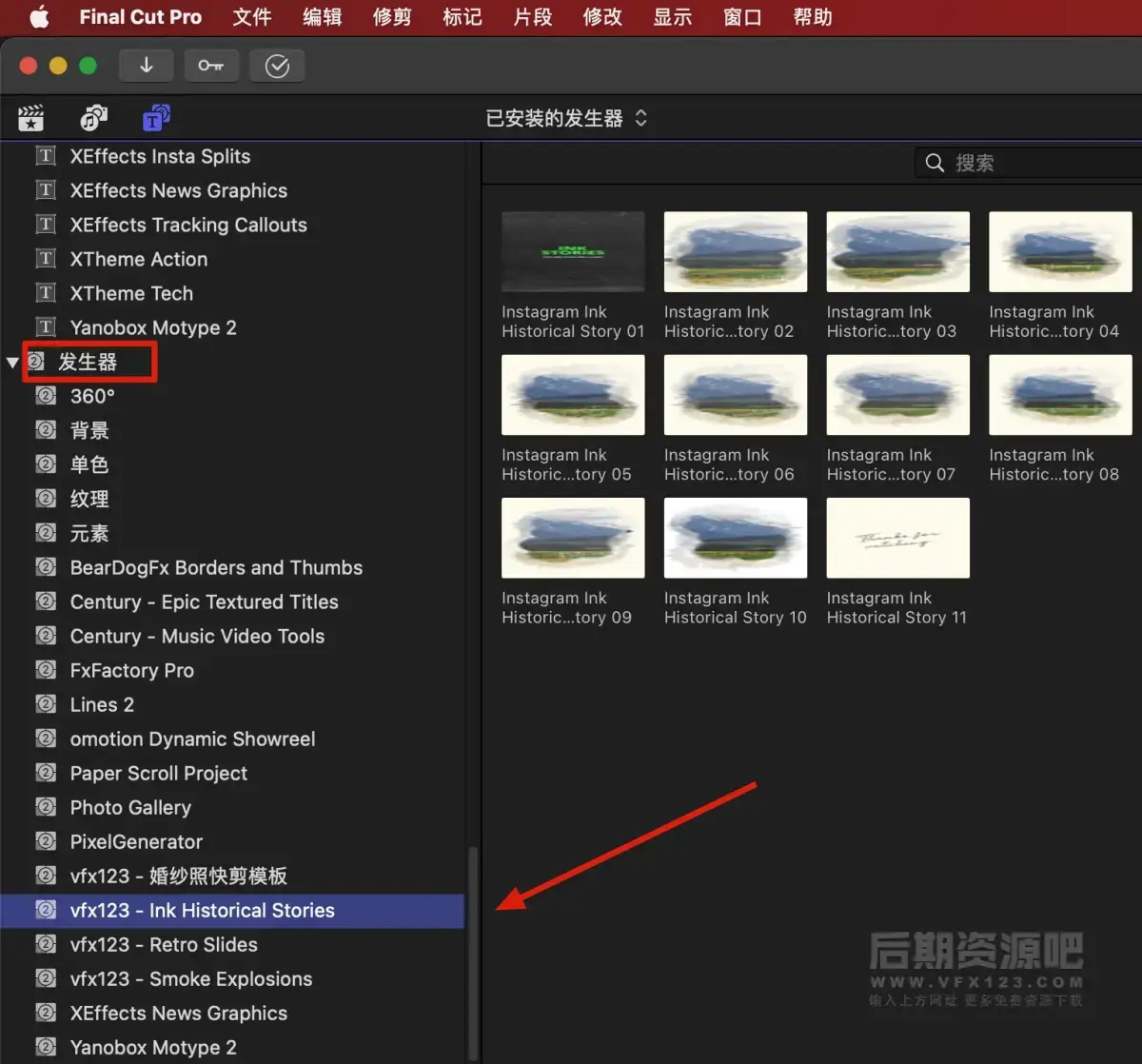Select Instagram Ink Historical Story 05 thumbnail

(573, 395)
